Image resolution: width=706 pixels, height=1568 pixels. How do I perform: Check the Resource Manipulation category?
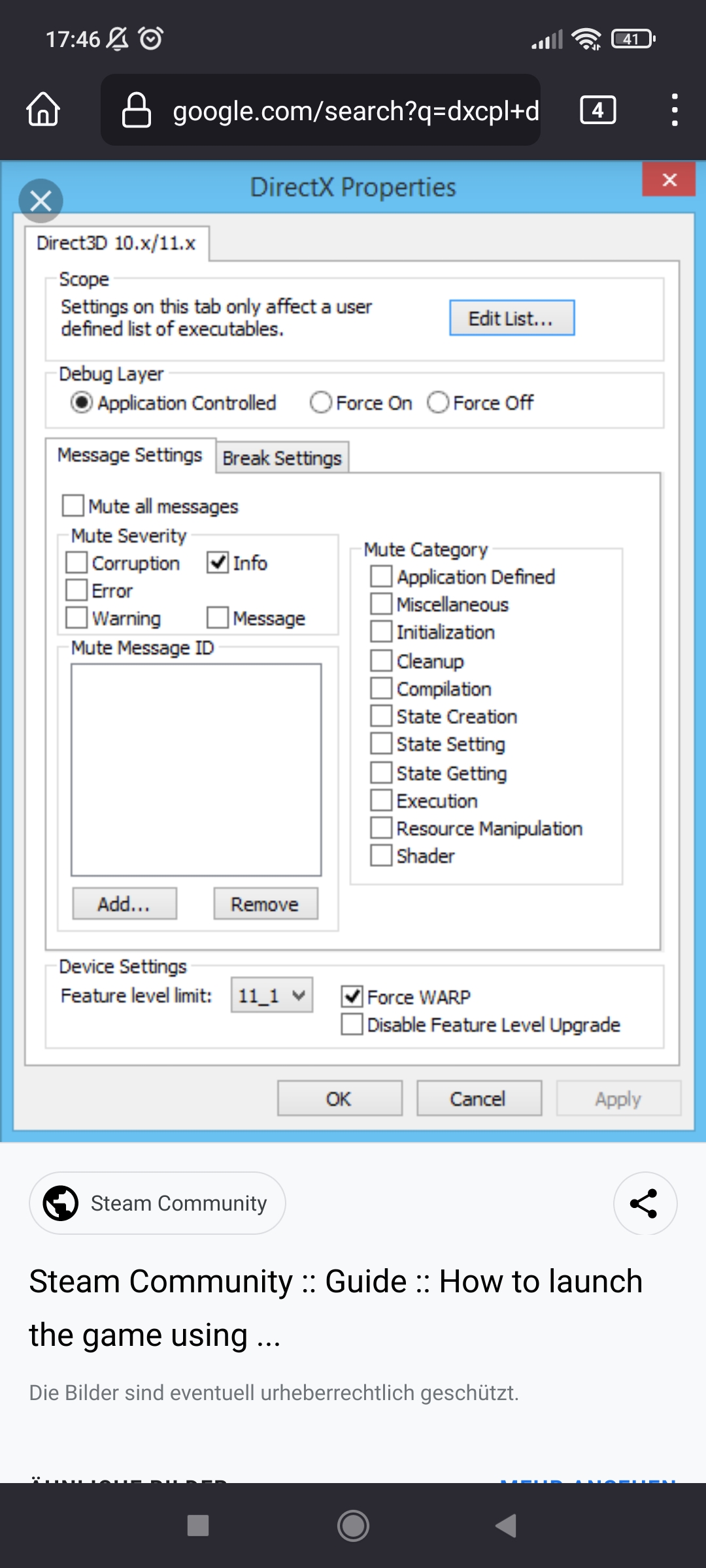pyautogui.click(x=381, y=828)
